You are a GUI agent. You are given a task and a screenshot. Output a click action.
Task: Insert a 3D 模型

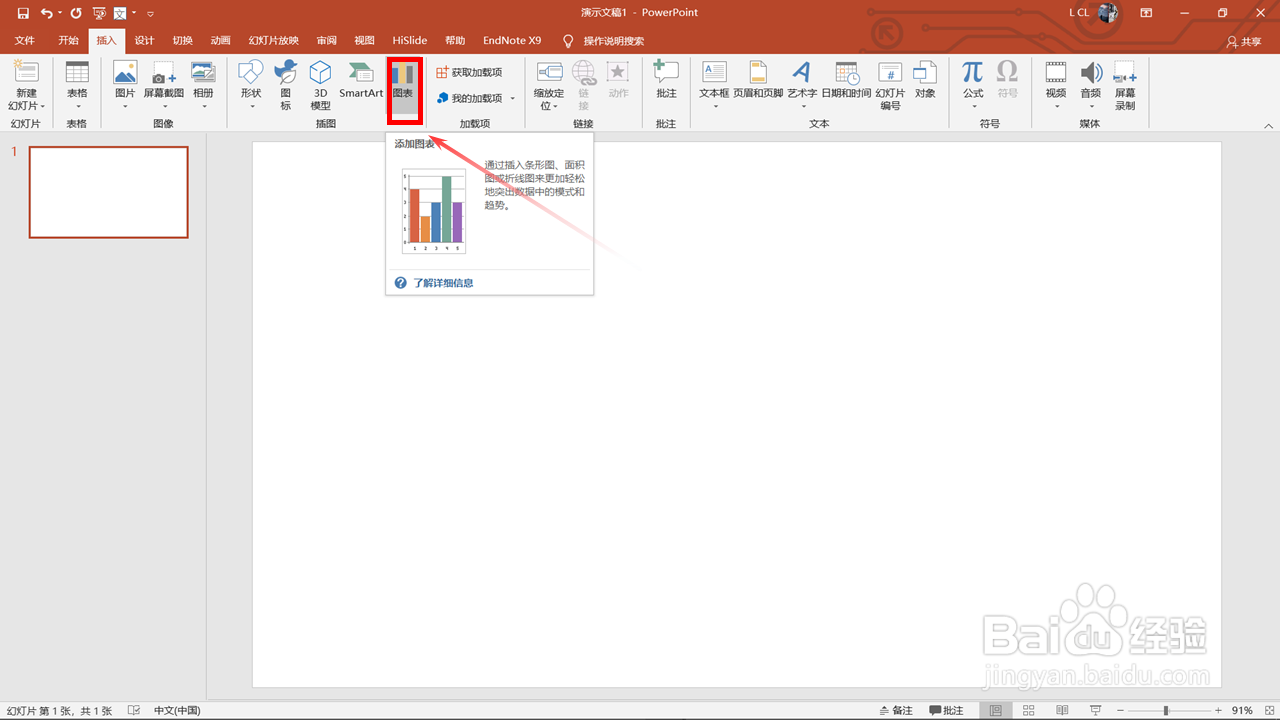click(x=320, y=85)
